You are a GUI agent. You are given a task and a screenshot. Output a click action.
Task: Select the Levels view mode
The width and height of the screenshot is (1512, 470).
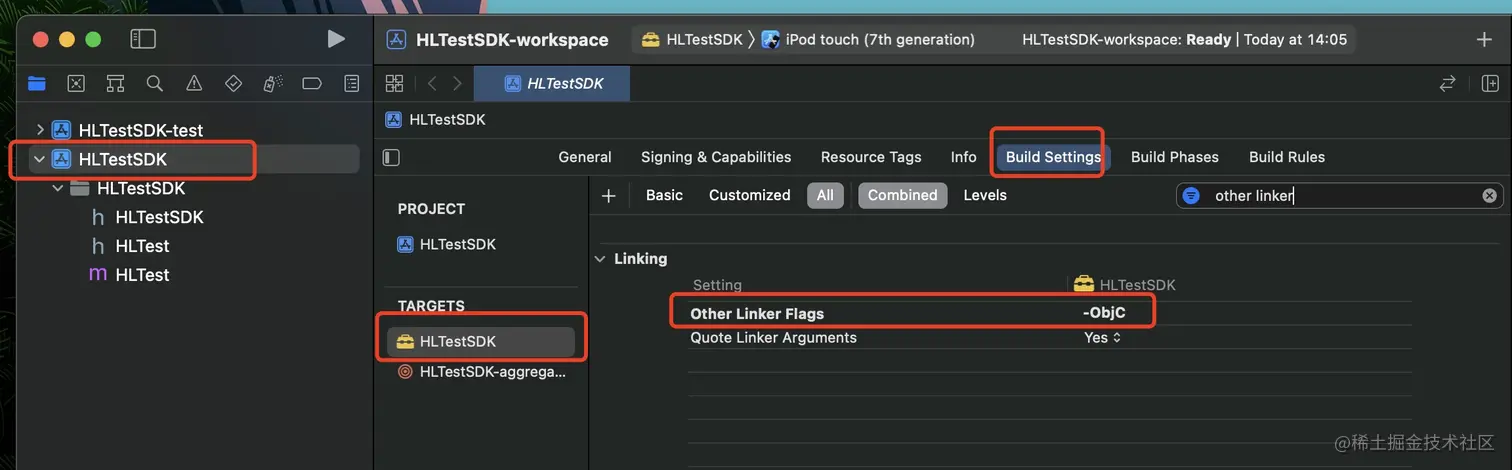click(985, 196)
